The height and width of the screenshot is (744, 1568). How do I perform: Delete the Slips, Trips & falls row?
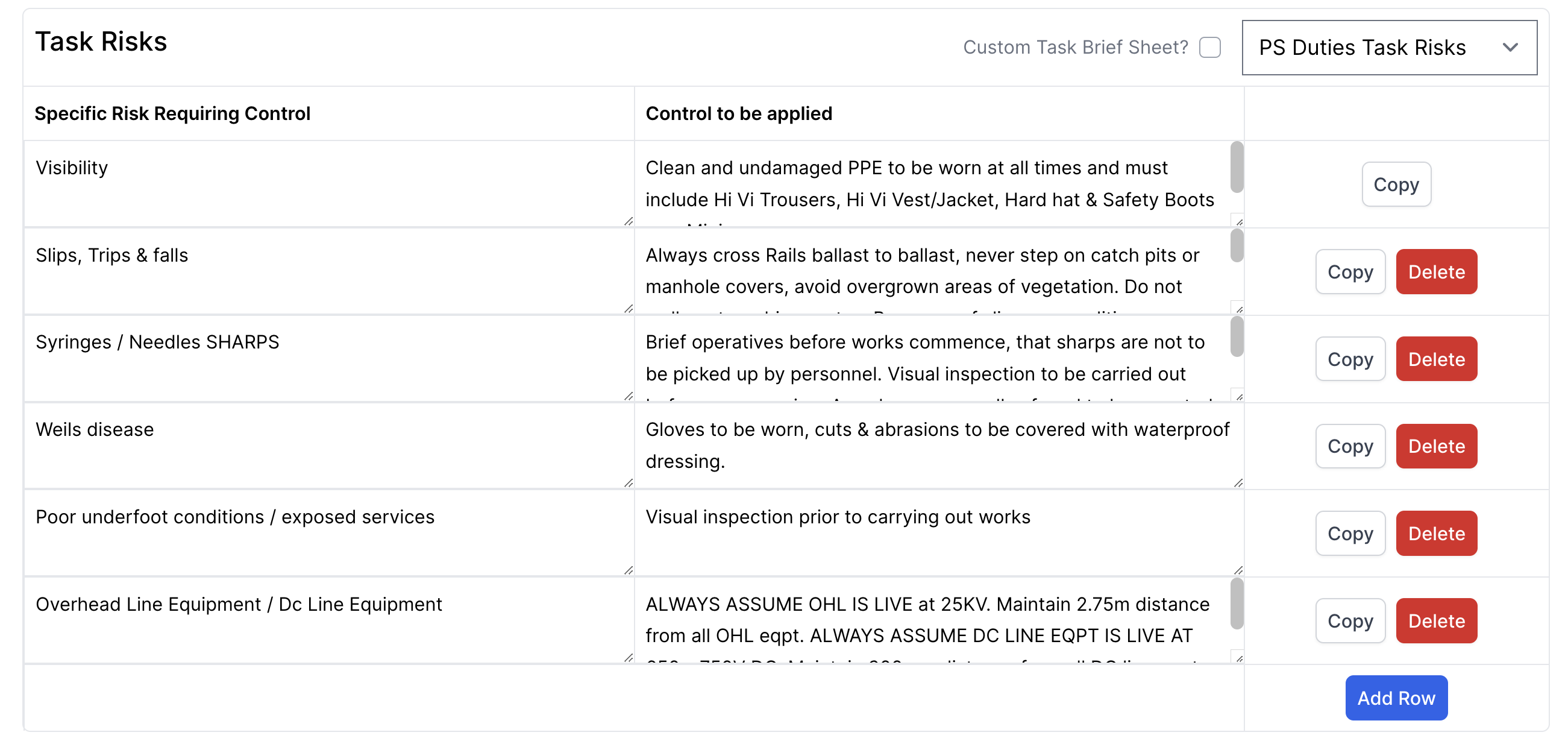1437,271
